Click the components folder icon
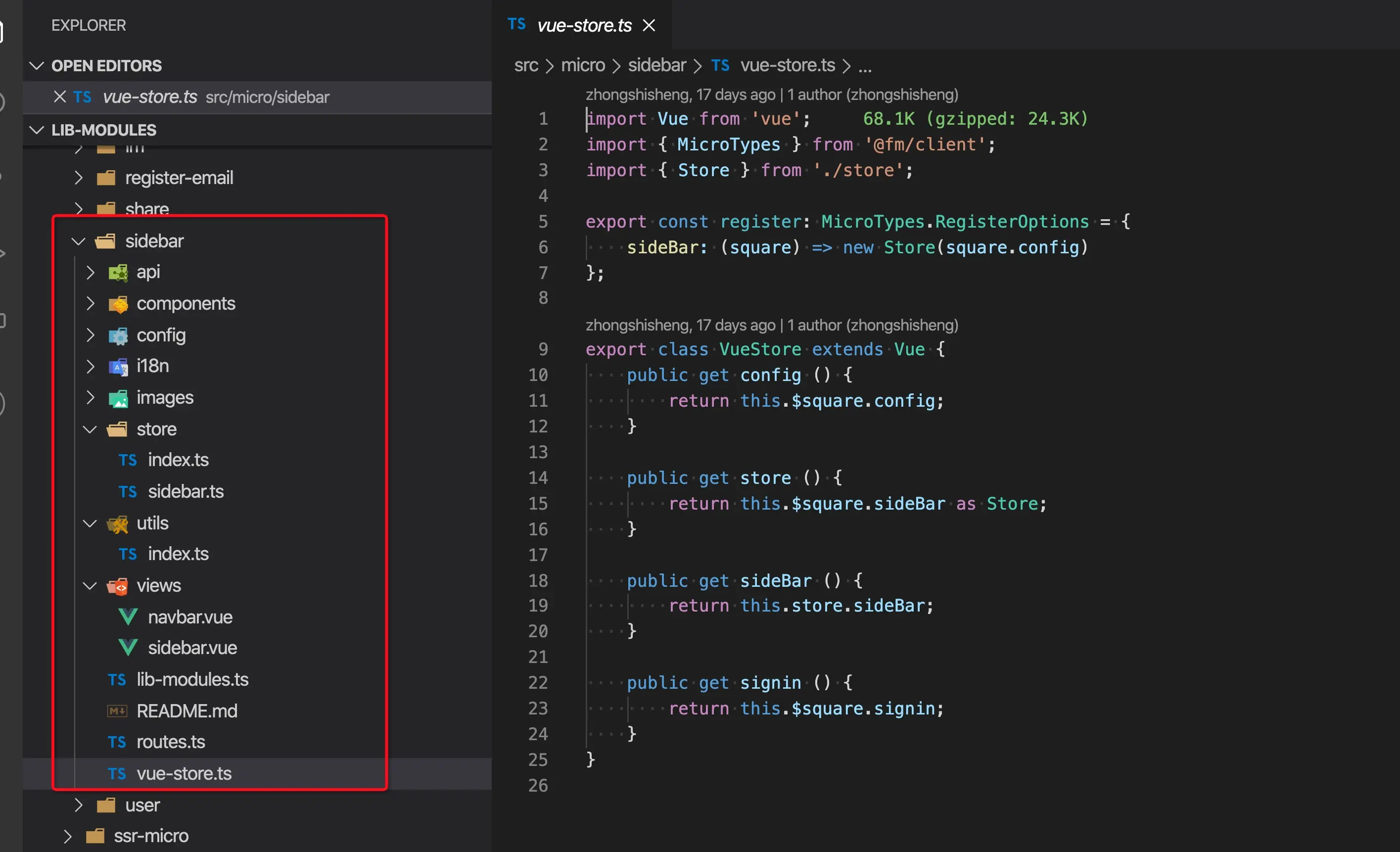Image resolution: width=1400 pixels, height=852 pixels. (x=118, y=304)
